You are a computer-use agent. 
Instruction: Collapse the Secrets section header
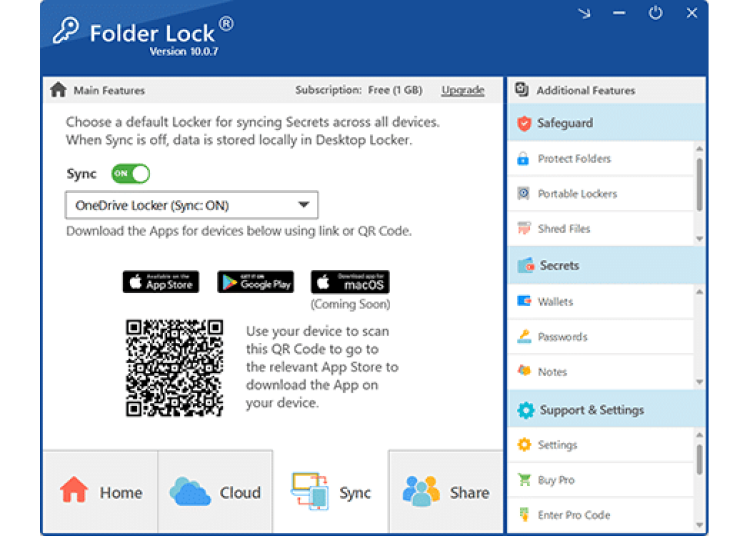pos(605,266)
